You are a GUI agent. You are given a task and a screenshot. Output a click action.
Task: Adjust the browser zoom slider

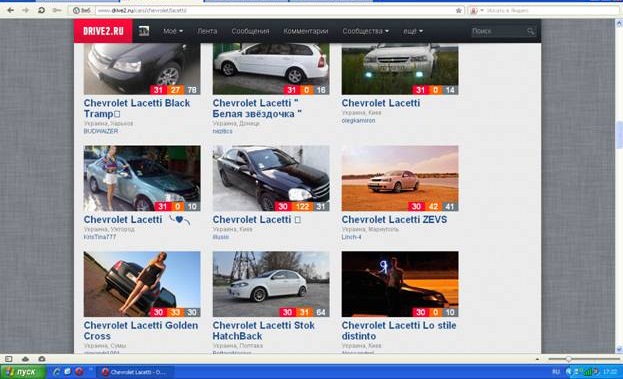tap(569, 359)
